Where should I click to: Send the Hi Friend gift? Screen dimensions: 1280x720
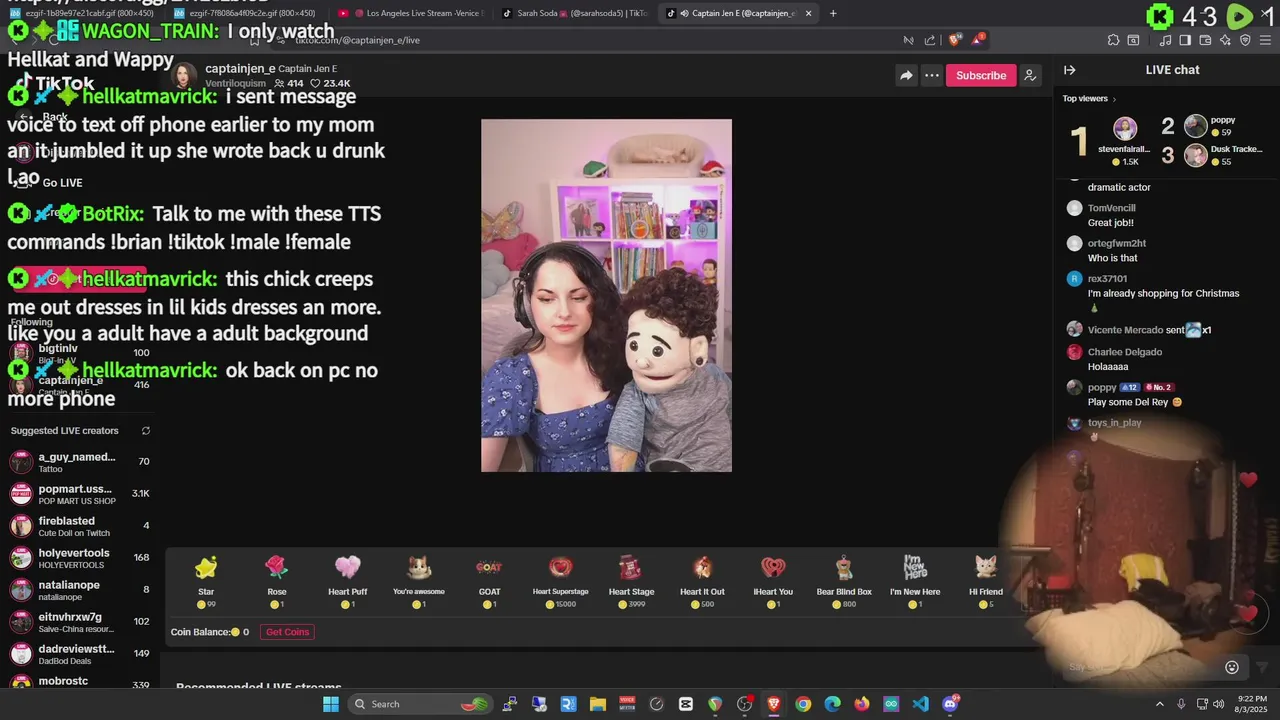[986, 583]
